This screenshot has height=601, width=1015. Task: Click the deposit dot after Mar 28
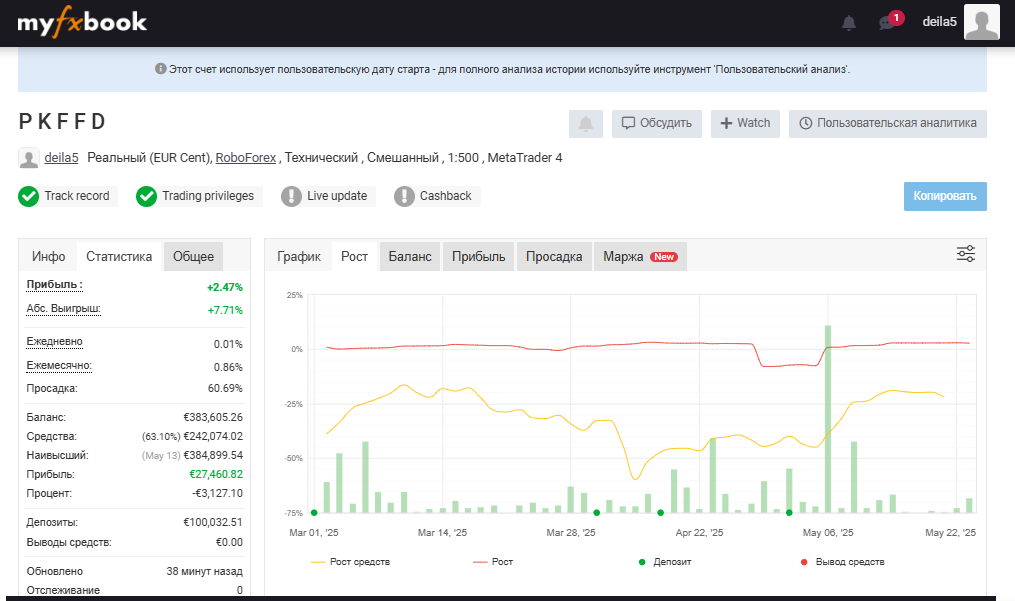point(597,513)
